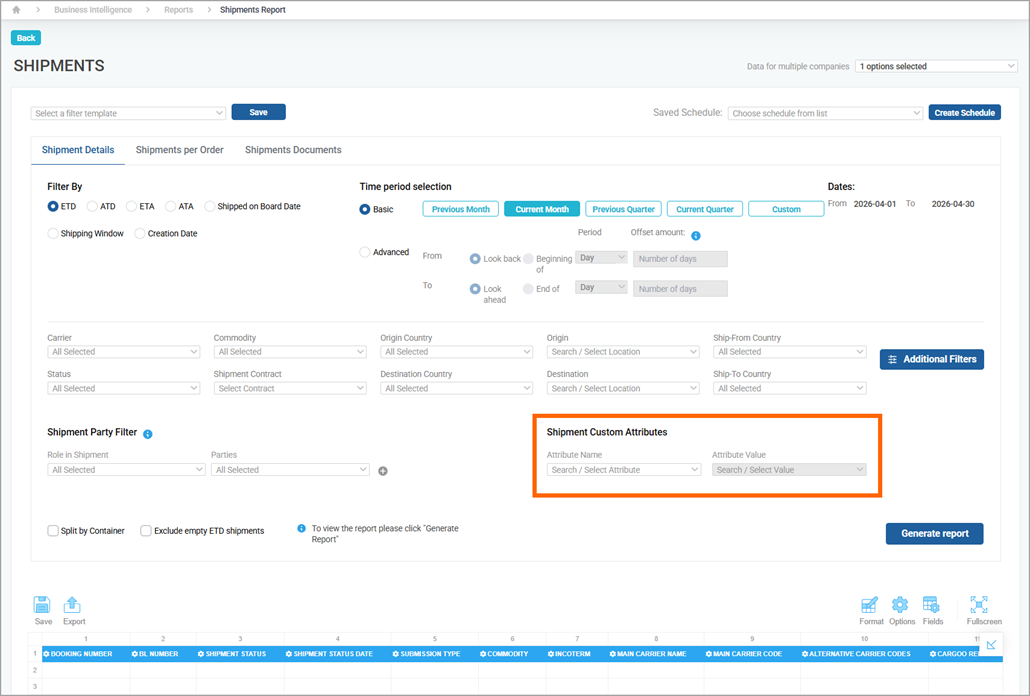Click the Parties All Selected field

point(290,470)
